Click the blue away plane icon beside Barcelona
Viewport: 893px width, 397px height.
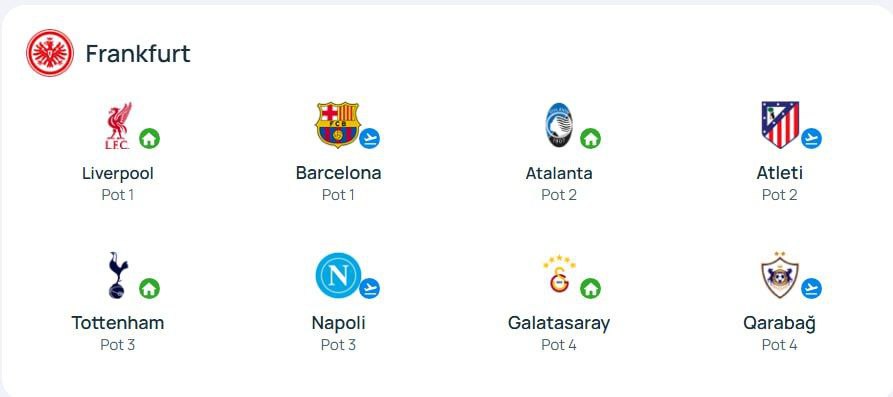coord(370,138)
